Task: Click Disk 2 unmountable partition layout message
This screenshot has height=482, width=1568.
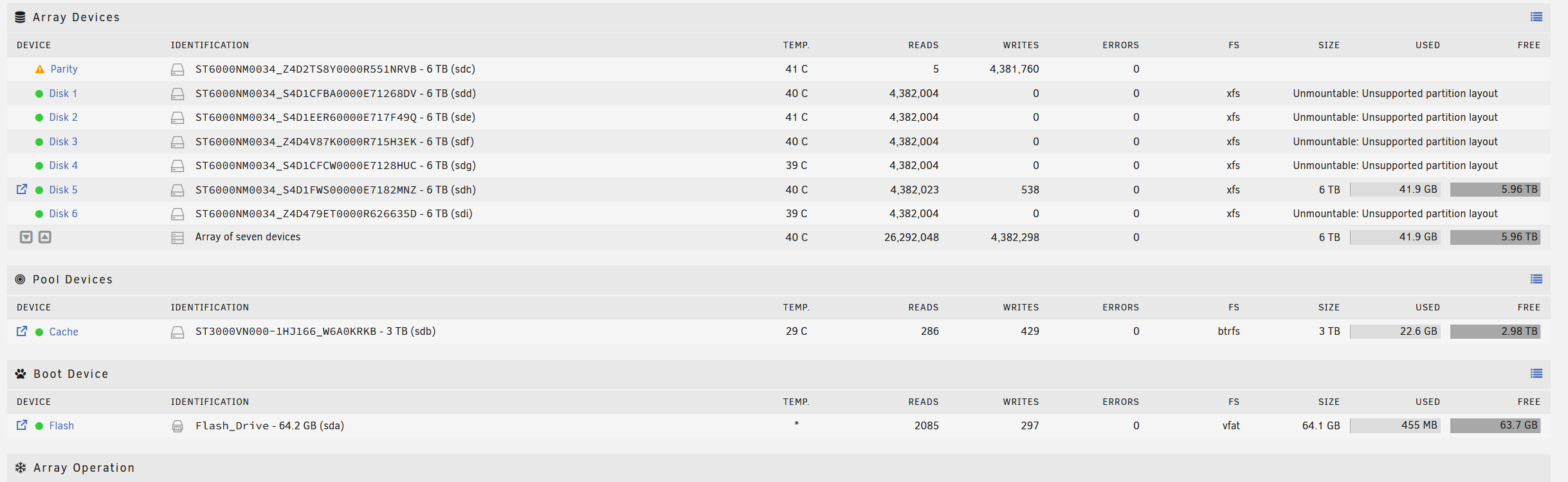Action: (1395, 117)
